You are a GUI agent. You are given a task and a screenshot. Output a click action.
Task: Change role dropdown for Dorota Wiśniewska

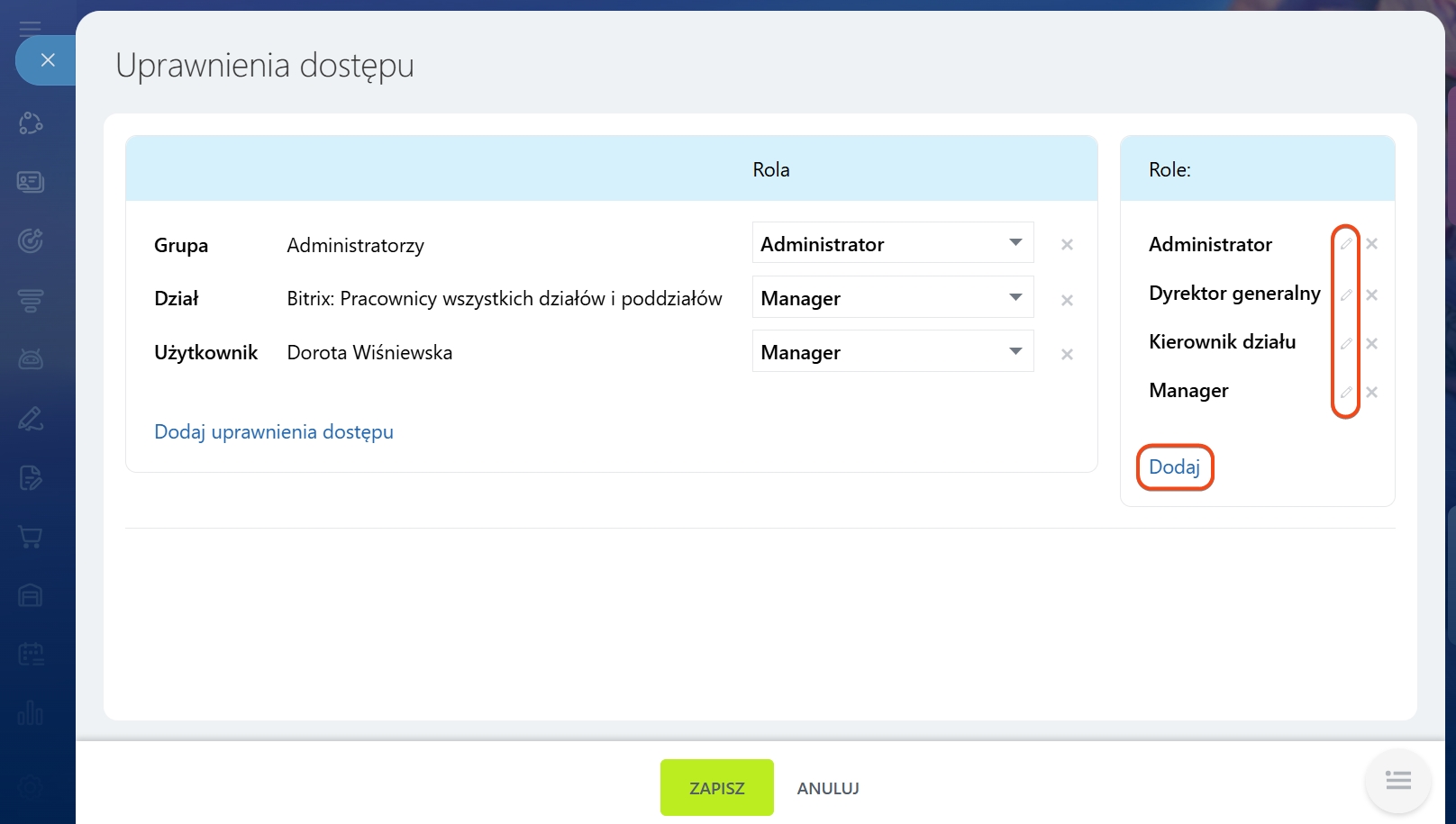892,352
